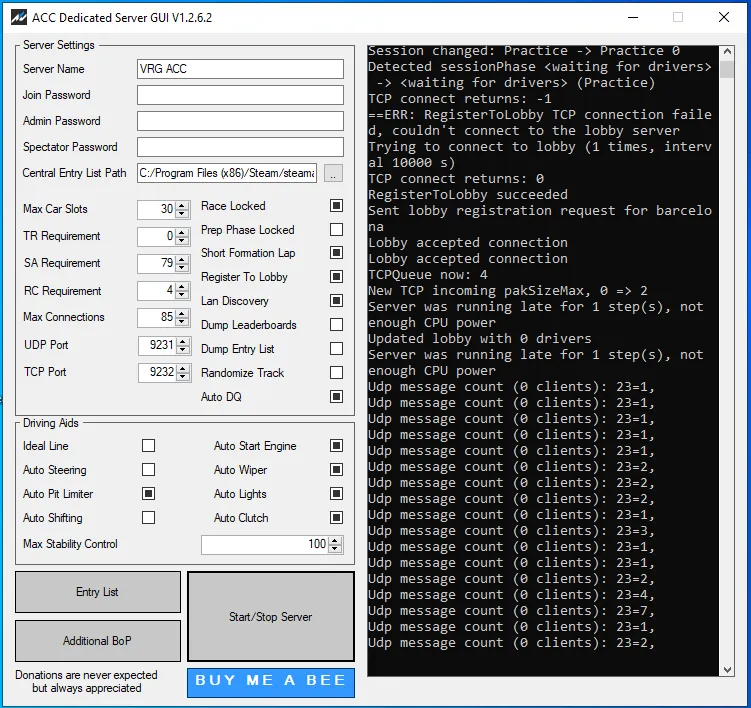Image resolution: width=751 pixels, height=708 pixels.
Task: Increase RC Requirement with up arrow
Action: [x=182, y=287]
